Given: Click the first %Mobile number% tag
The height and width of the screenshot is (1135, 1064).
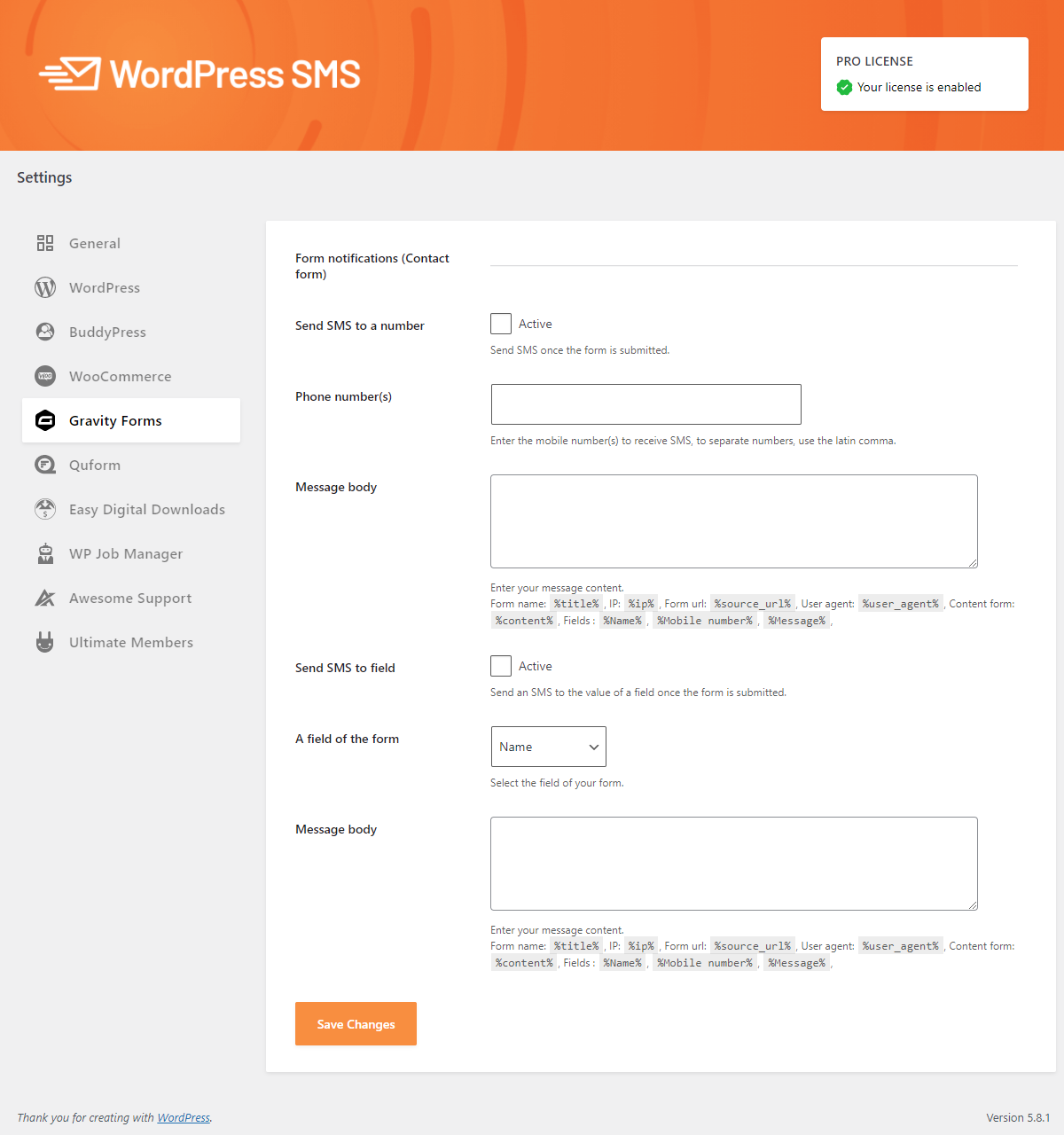Looking at the screenshot, I should 705,621.
